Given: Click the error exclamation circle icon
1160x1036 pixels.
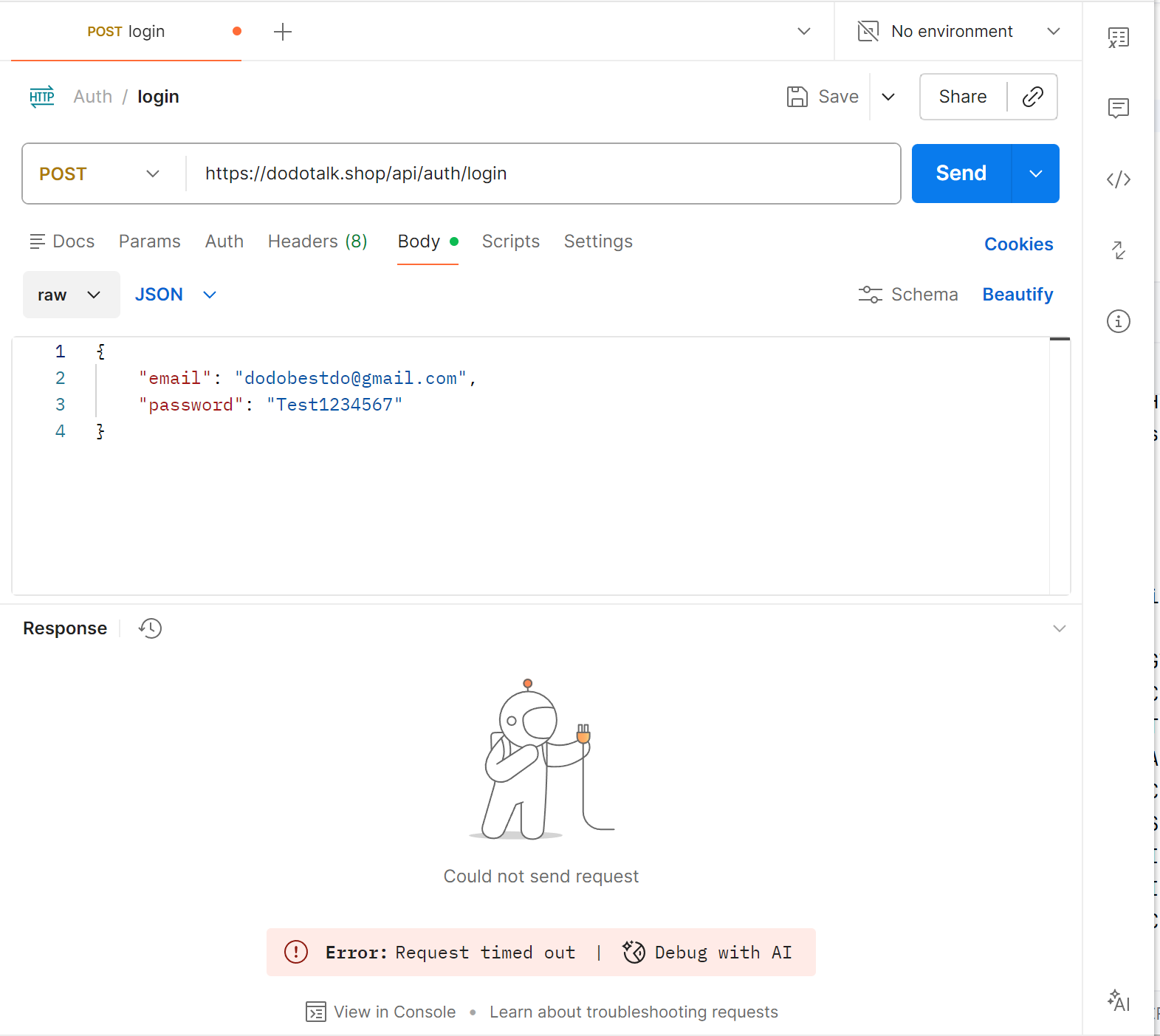Looking at the screenshot, I should click(x=296, y=953).
